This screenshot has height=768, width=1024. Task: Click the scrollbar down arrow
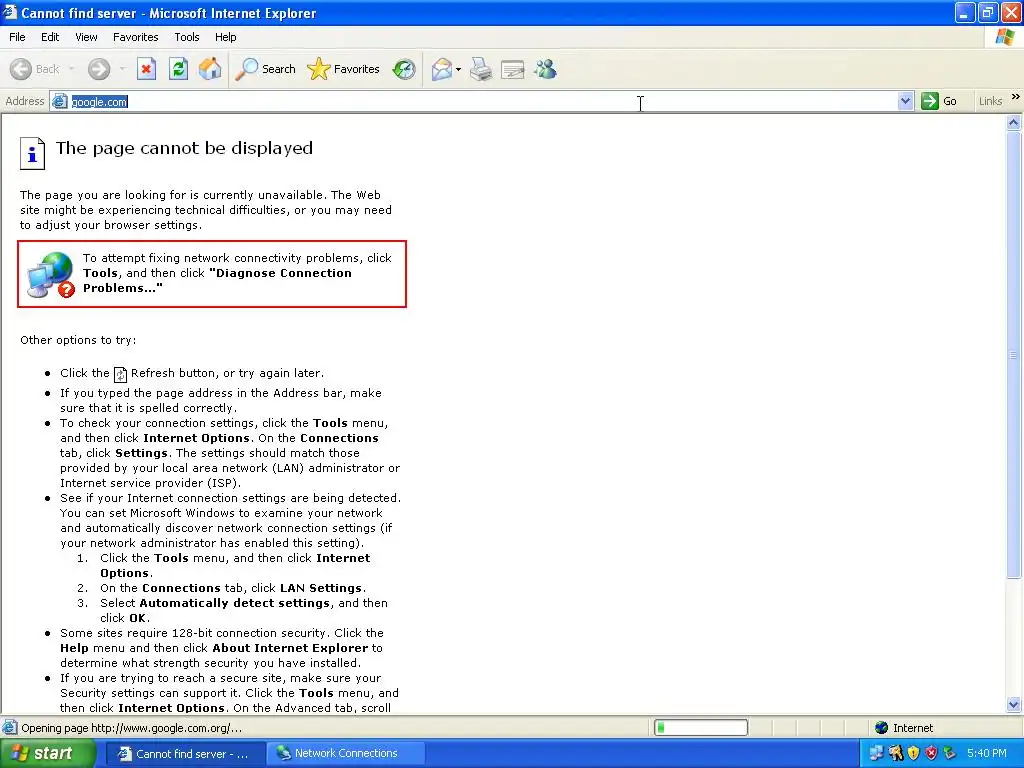pos(1014,704)
